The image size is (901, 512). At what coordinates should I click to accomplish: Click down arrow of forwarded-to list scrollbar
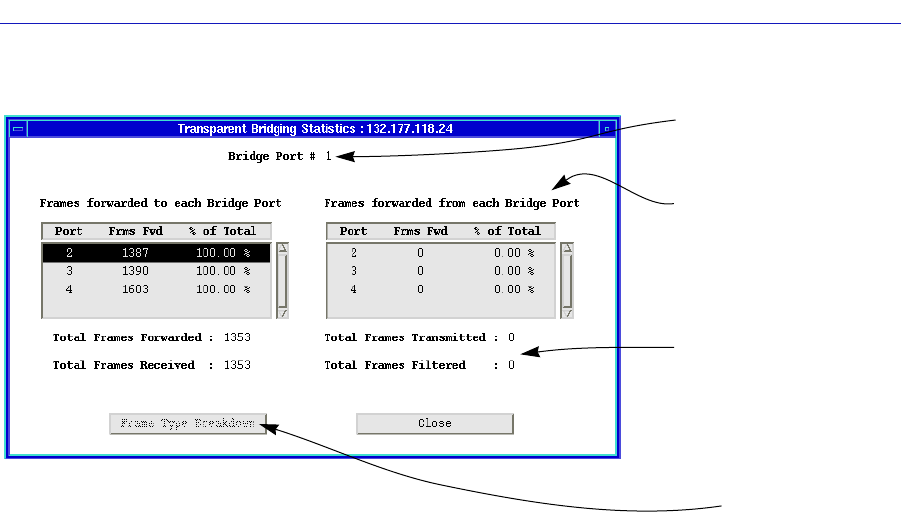coord(282,312)
